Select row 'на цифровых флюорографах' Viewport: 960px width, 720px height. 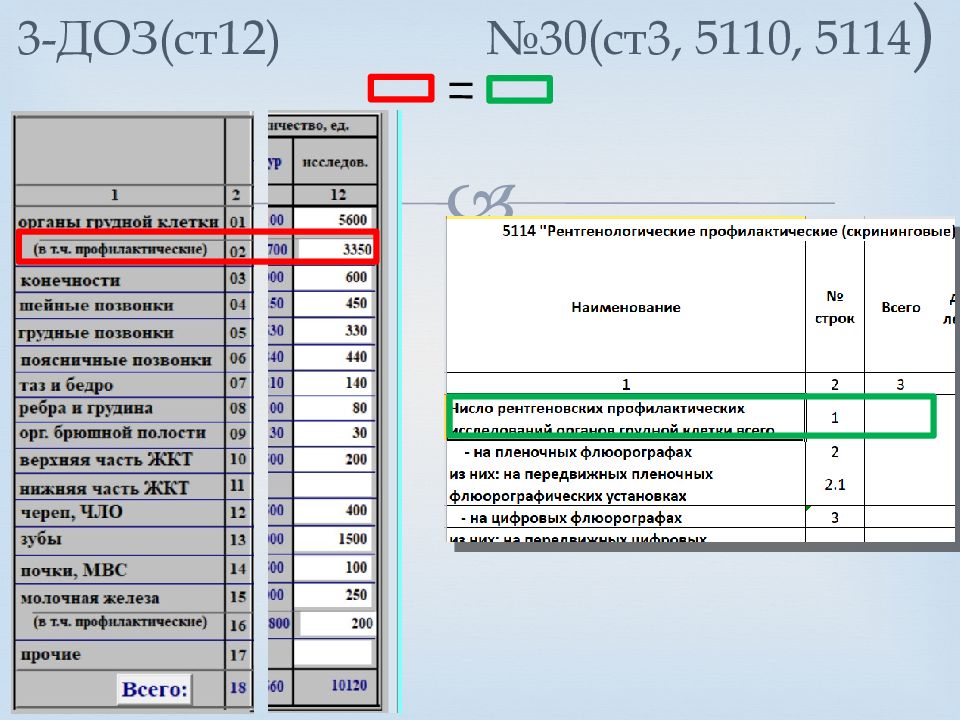tap(577, 518)
